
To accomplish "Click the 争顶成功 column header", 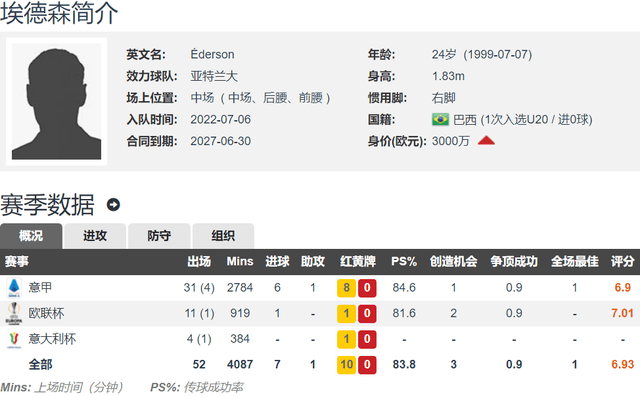I will coord(514,261).
